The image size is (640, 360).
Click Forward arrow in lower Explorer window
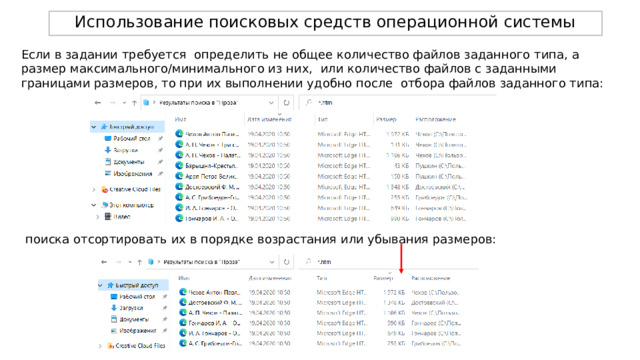click(118, 262)
